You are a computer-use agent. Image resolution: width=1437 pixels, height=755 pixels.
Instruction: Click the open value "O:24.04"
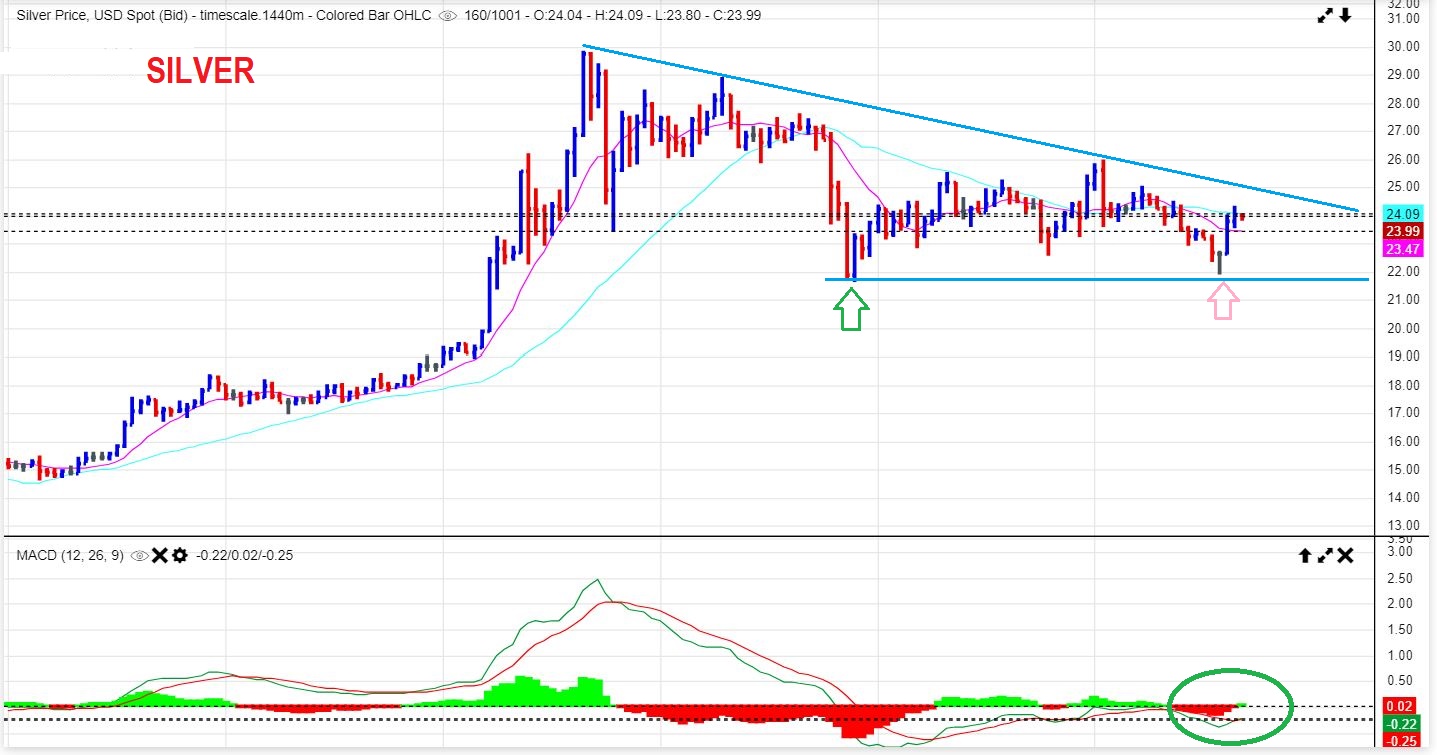coord(559,16)
